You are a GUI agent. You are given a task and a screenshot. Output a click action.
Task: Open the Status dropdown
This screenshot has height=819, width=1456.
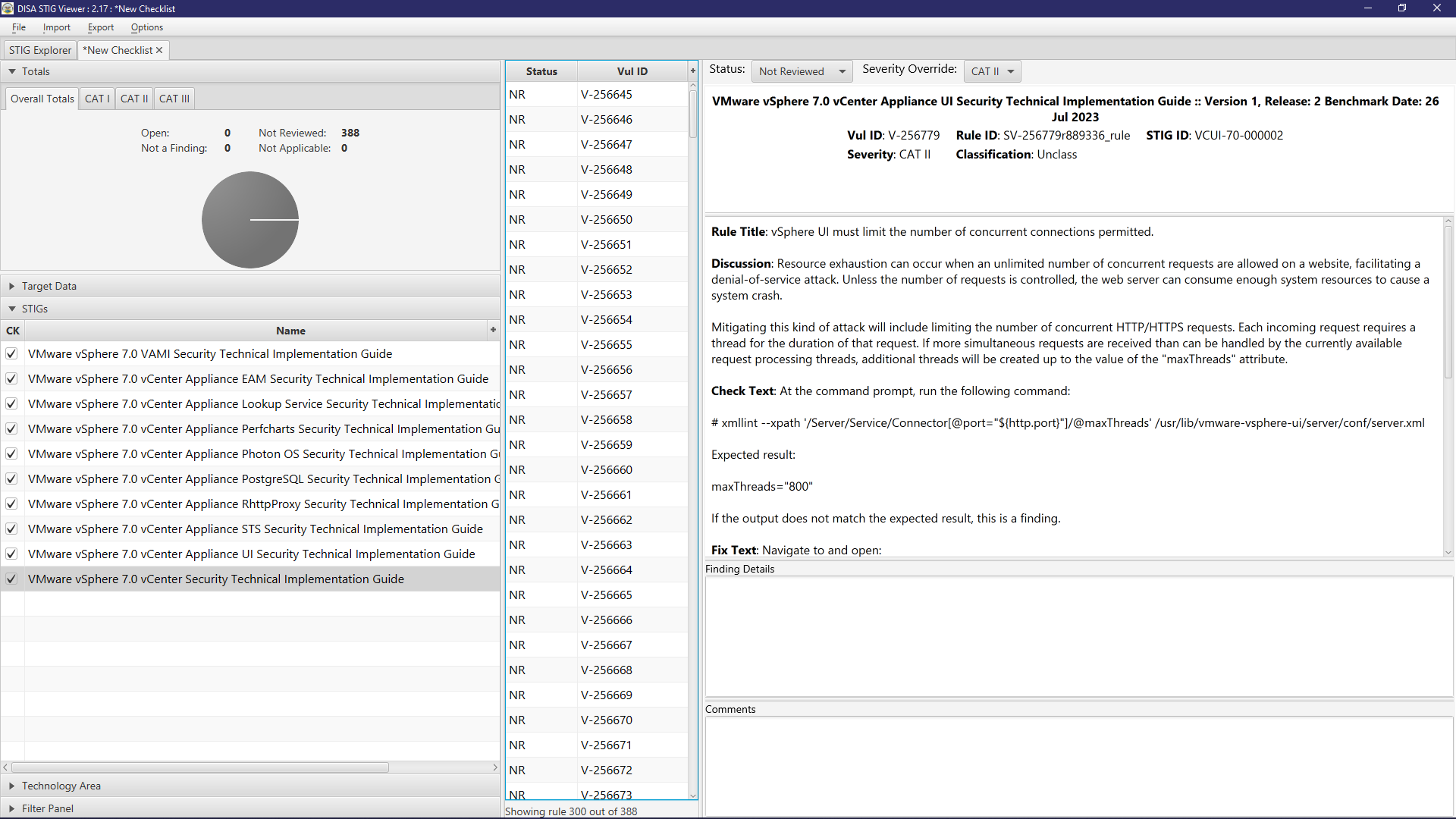802,71
